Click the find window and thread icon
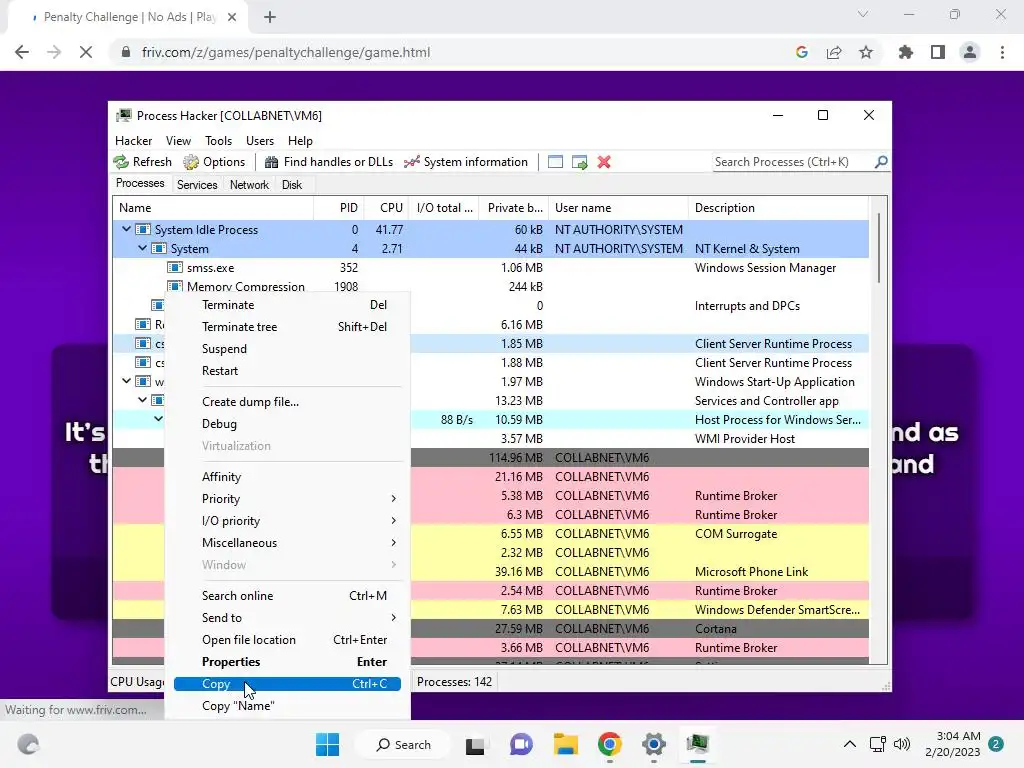 pyautogui.click(x=579, y=162)
